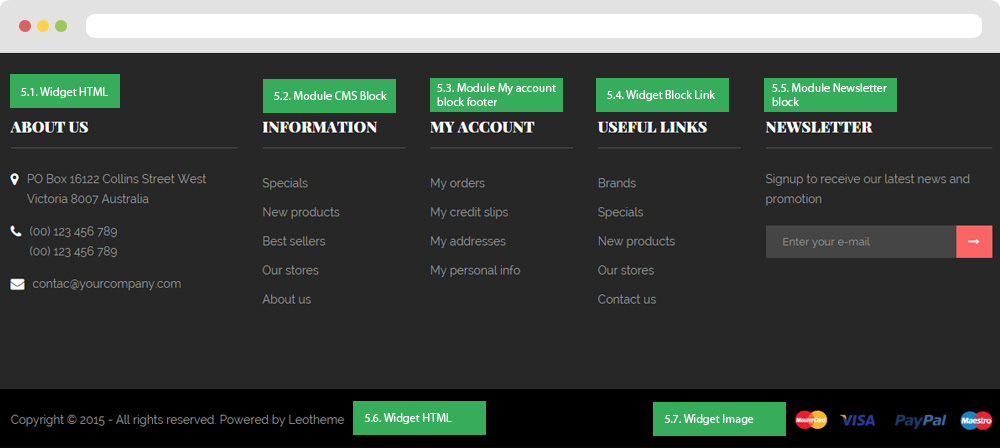Click the PayPal payment logo
1000x448 pixels.
tap(920, 420)
